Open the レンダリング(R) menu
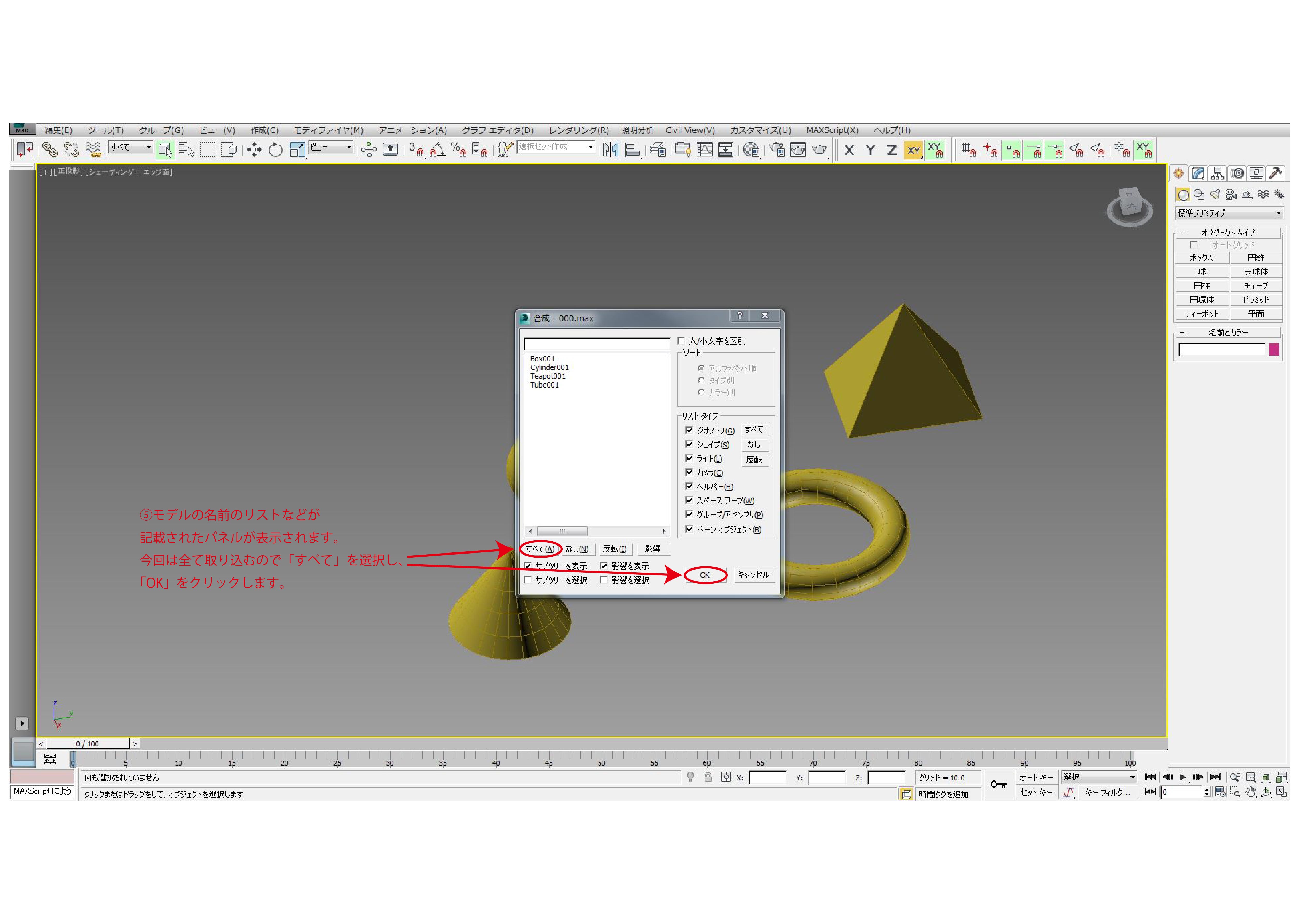 (x=578, y=130)
